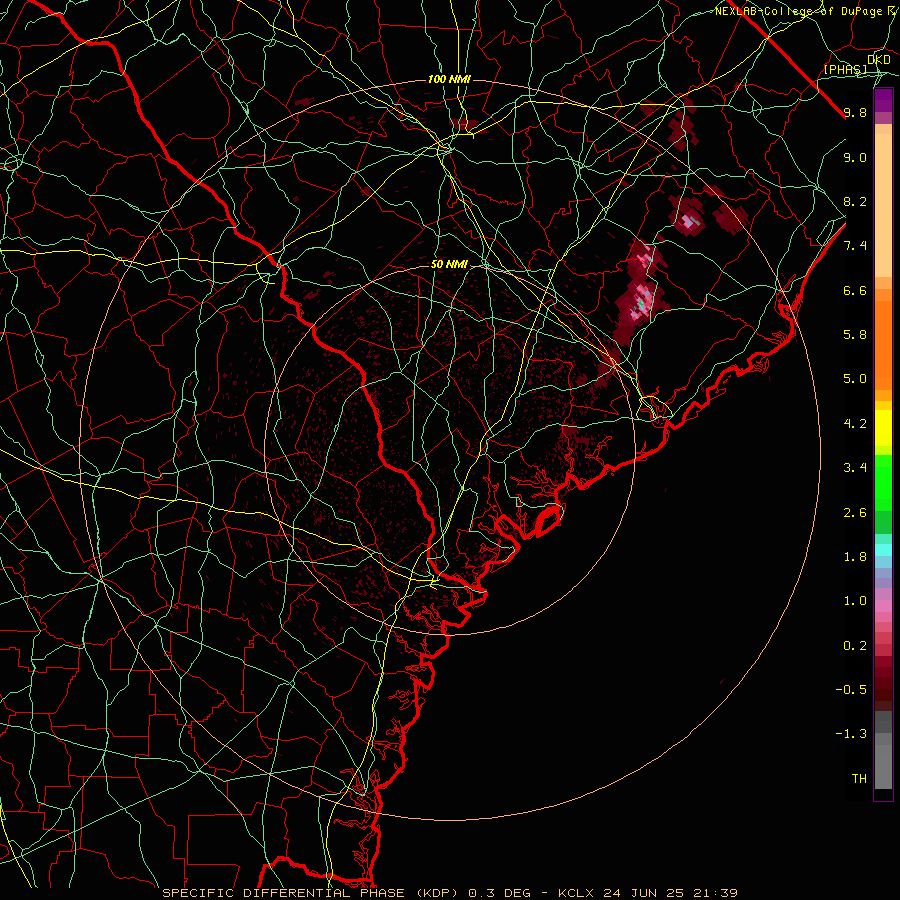Viewport: 900px width, 900px height.
Task: Click the 1.0 scale value
Action: coord(855,601)
